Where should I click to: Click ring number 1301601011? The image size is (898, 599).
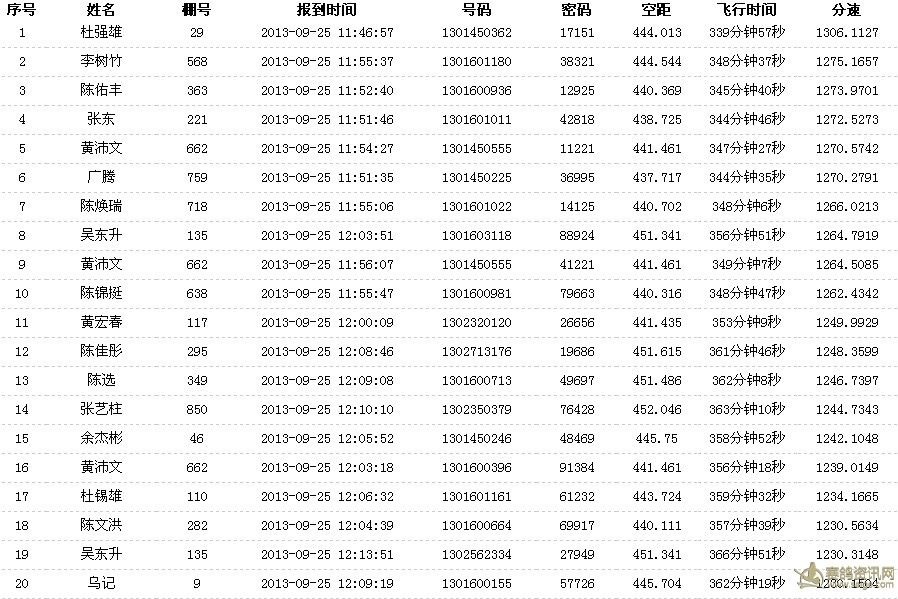coord(476,120)
